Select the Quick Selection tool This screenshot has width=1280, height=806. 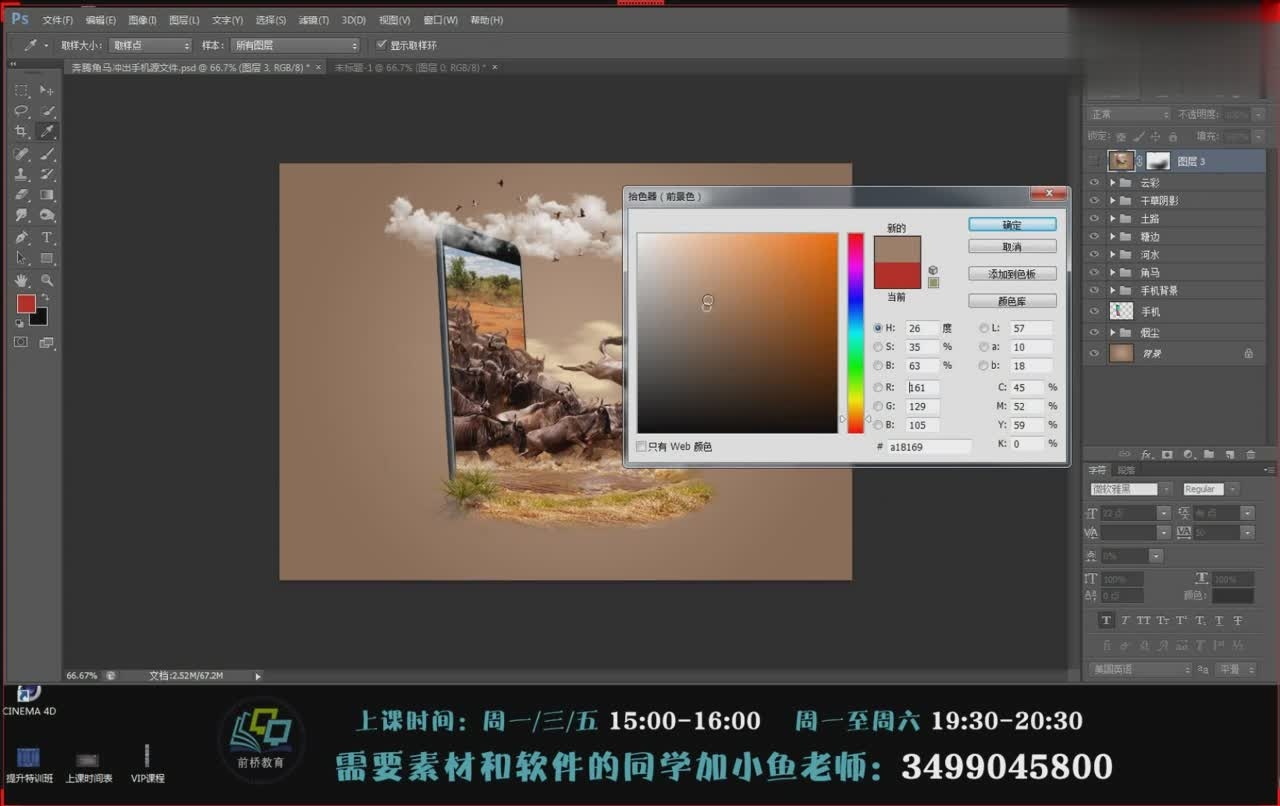(46, 111)
